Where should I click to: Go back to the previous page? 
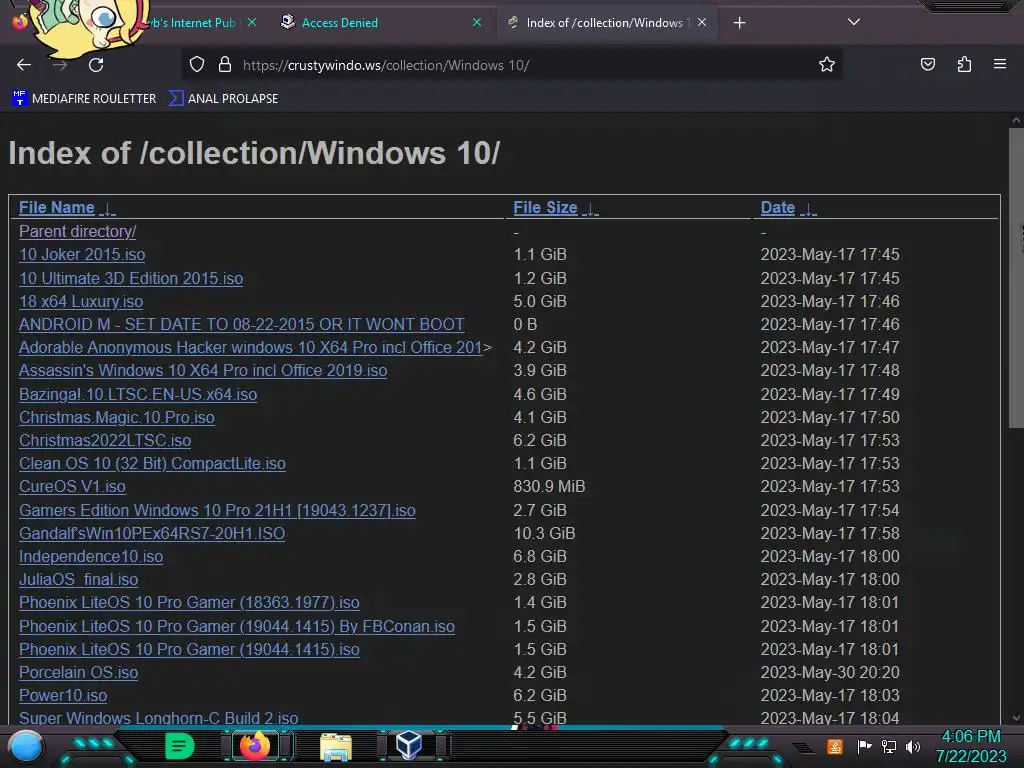coord(24,65)
